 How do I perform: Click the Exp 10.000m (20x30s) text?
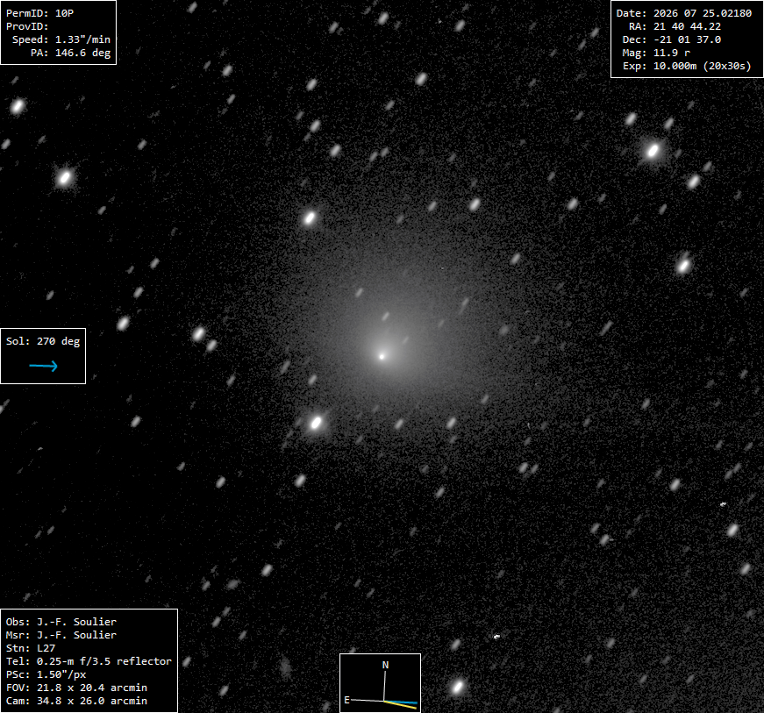coord(687,66)
